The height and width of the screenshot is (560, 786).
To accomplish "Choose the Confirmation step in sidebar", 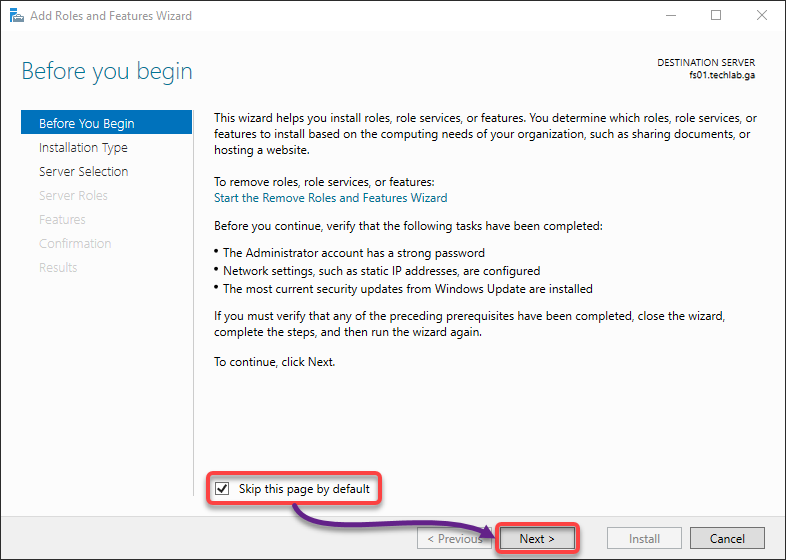I will pos(75,244).
